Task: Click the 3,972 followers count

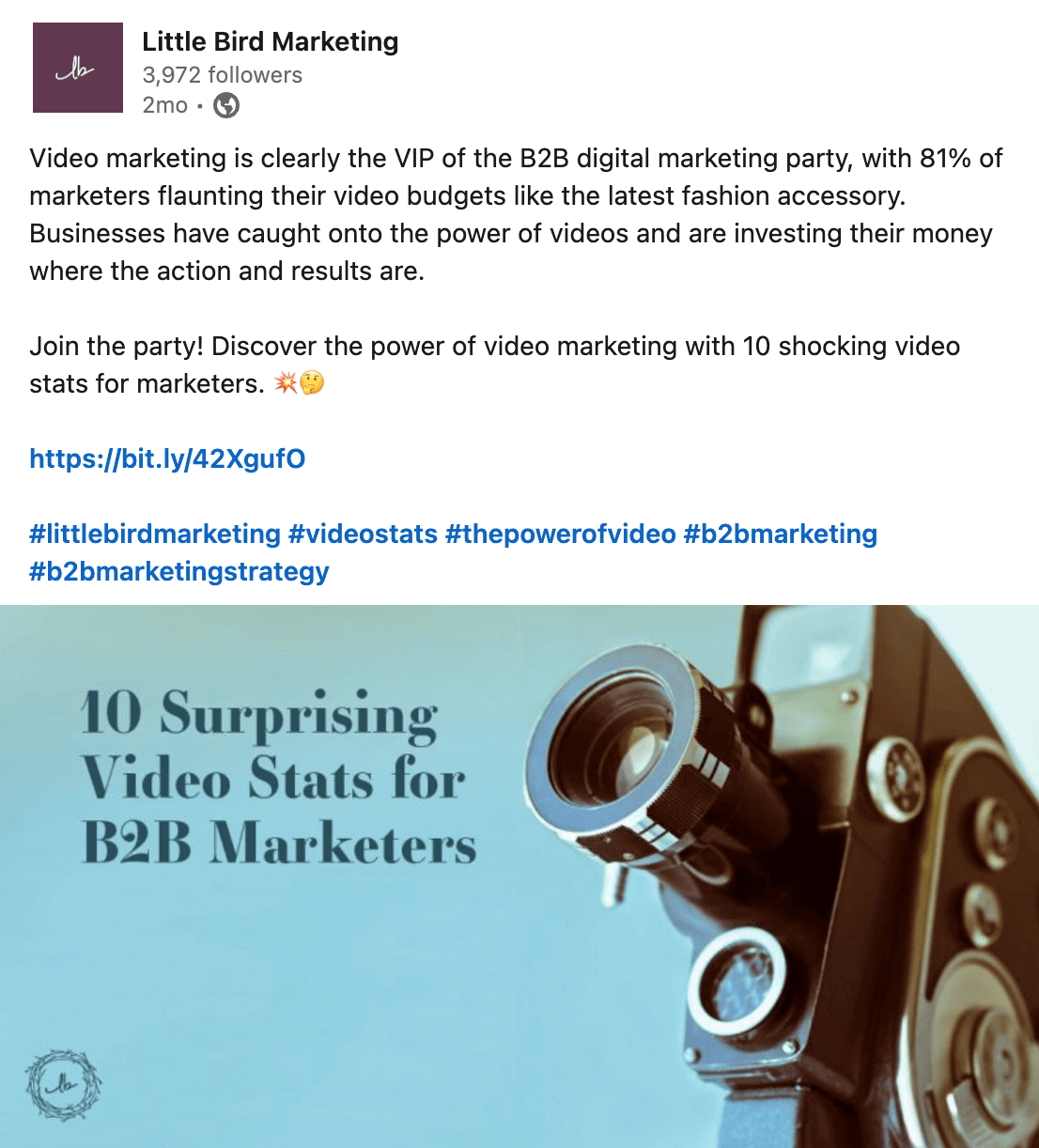Action: point(222,75)
